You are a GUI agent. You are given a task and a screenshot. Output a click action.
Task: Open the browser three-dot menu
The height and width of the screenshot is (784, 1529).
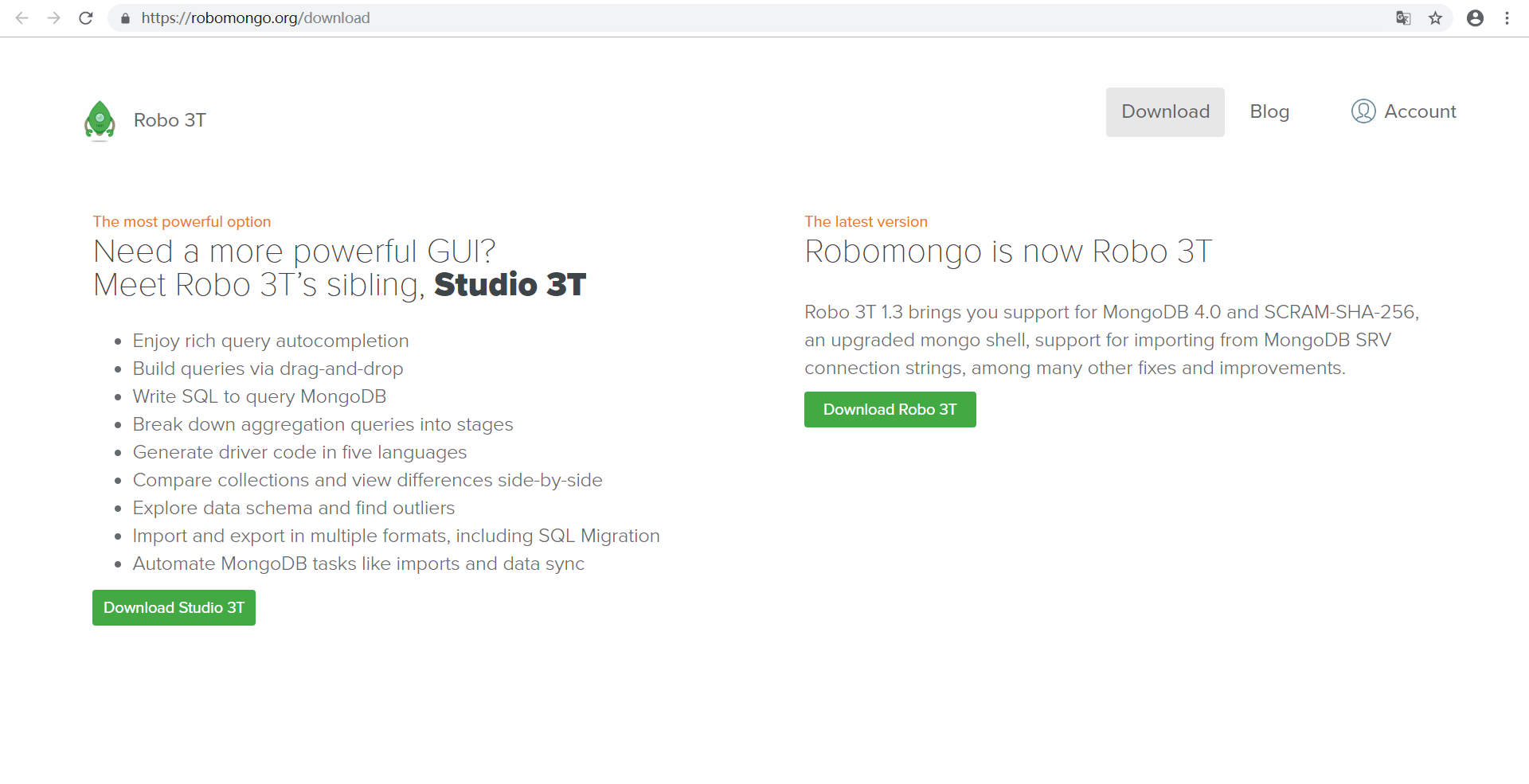point(1507,18)
